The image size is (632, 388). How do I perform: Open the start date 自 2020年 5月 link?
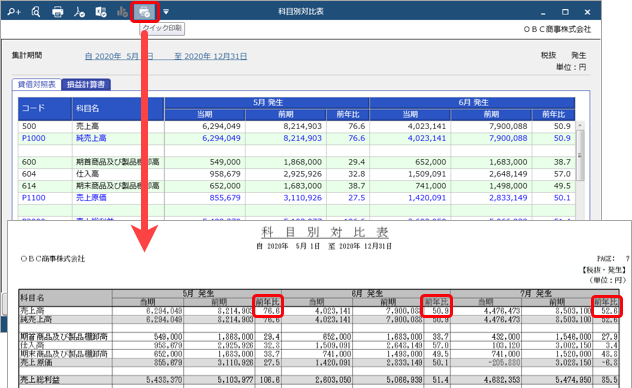point(118,56)
